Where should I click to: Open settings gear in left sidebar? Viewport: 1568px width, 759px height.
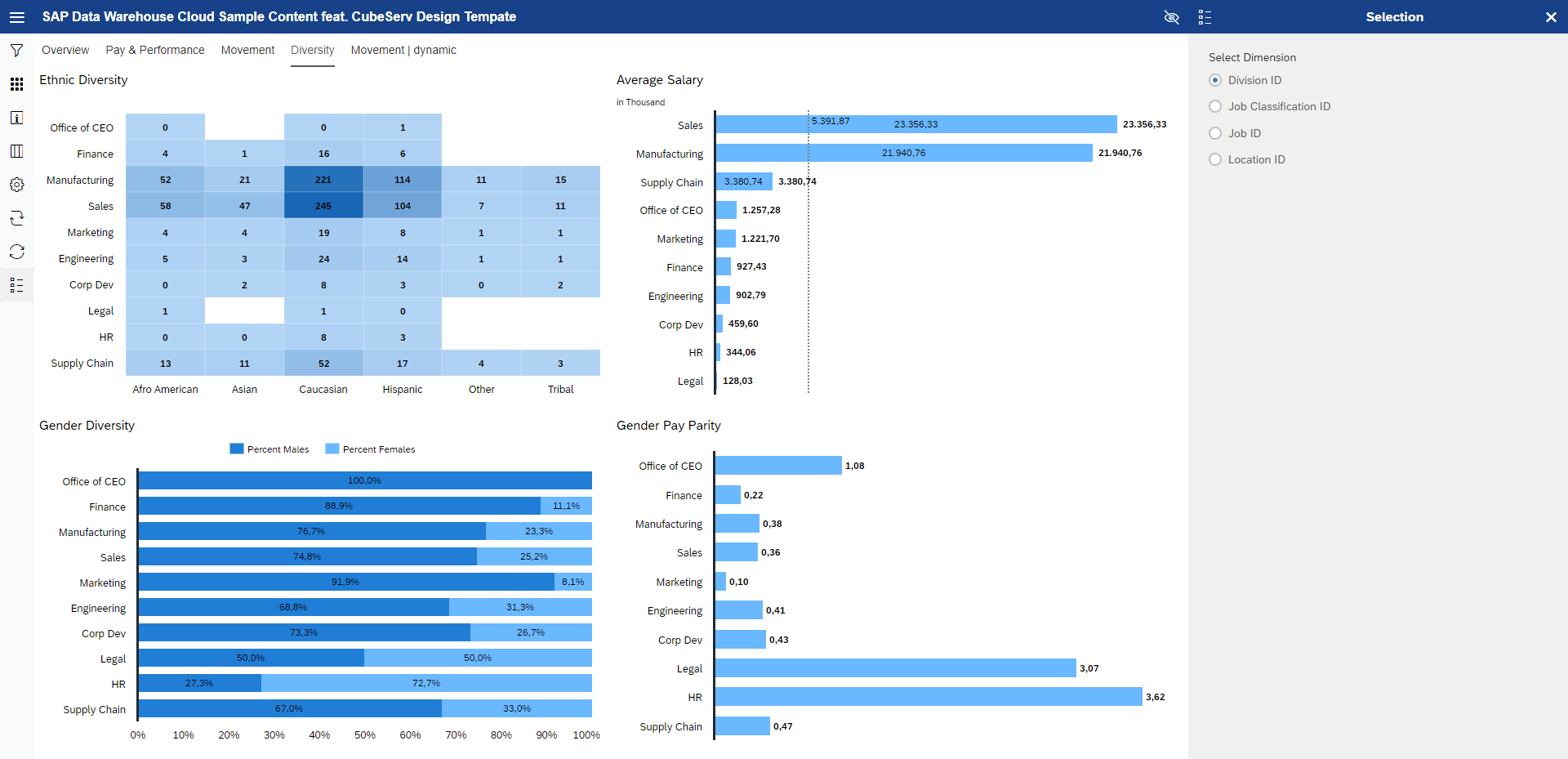click(16, 185)
